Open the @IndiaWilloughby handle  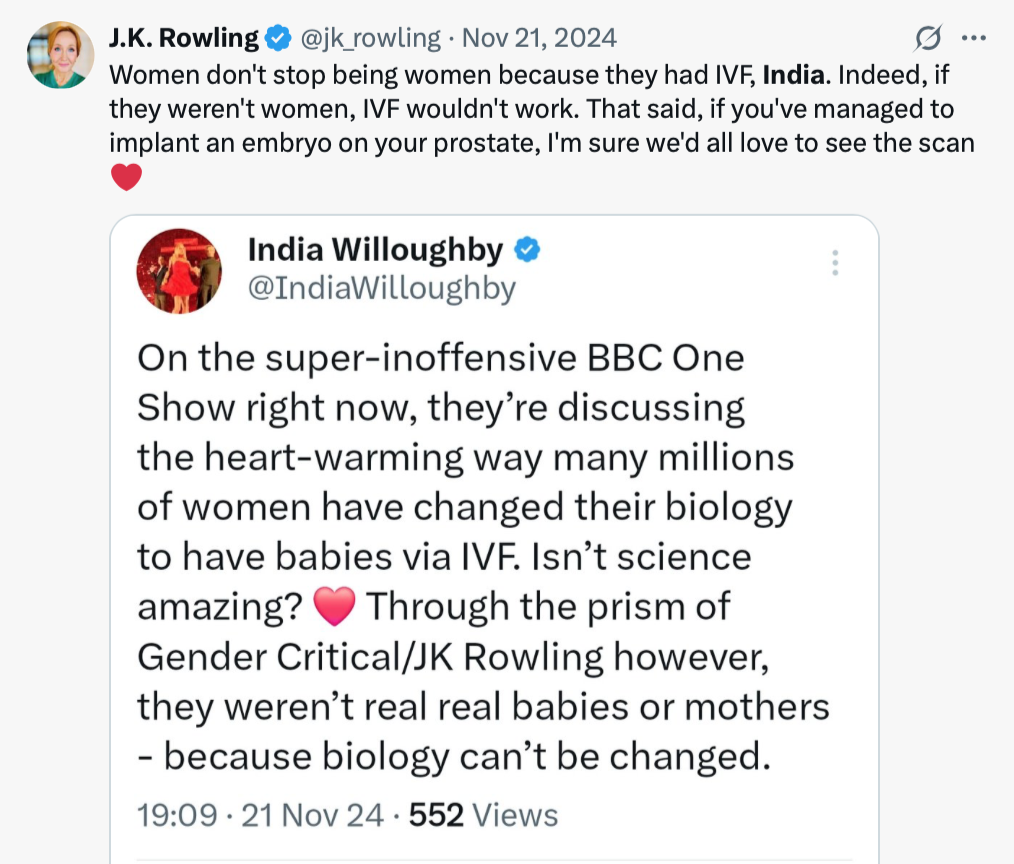point(381,288)
